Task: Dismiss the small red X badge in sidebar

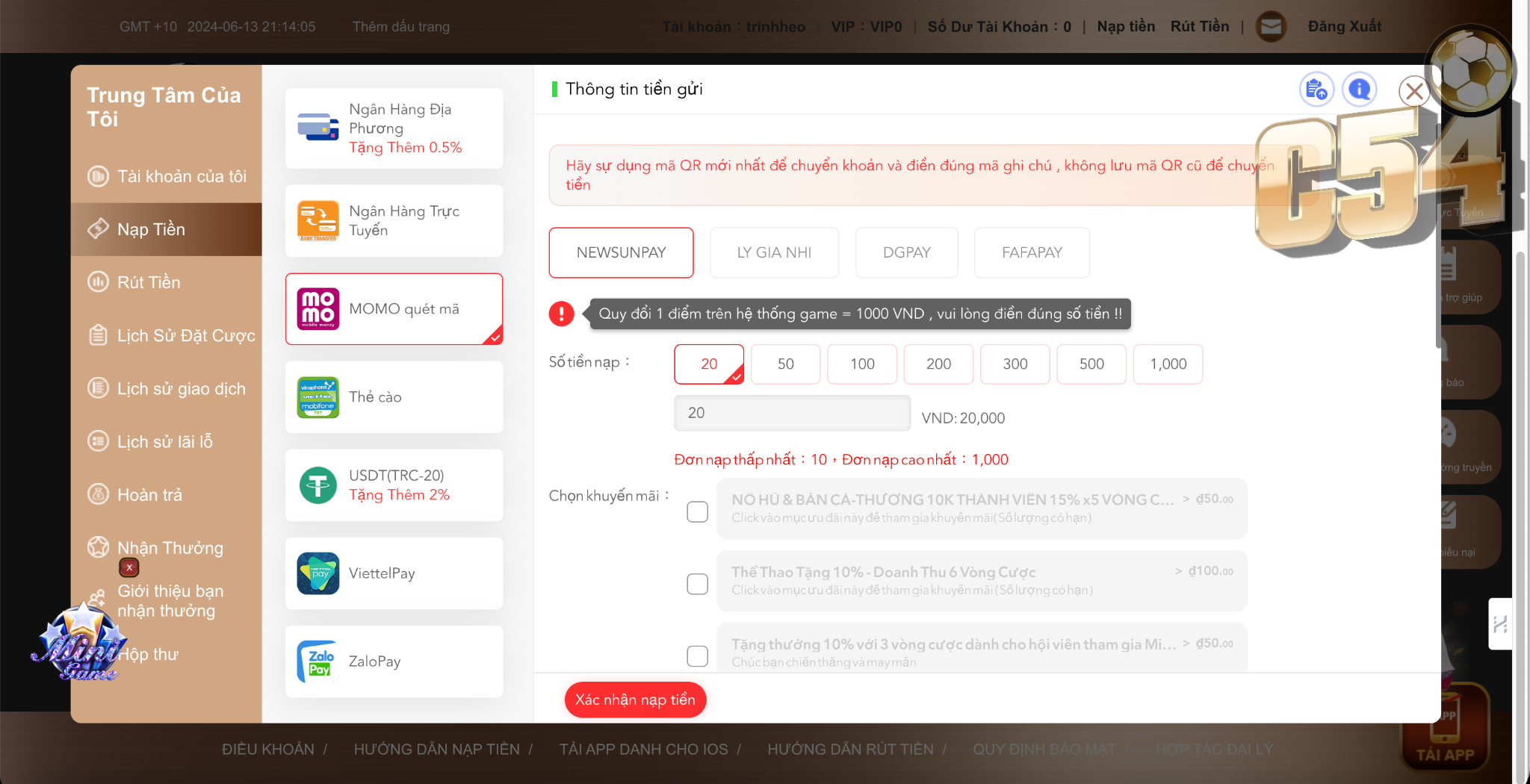Action: (129, 567)
